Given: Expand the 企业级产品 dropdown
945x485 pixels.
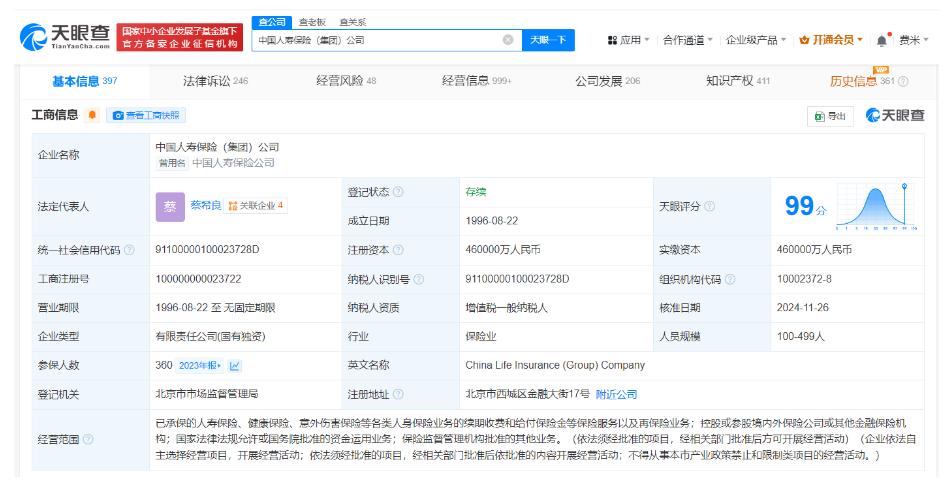Looking at the screenshot, I should click(756, 40).
